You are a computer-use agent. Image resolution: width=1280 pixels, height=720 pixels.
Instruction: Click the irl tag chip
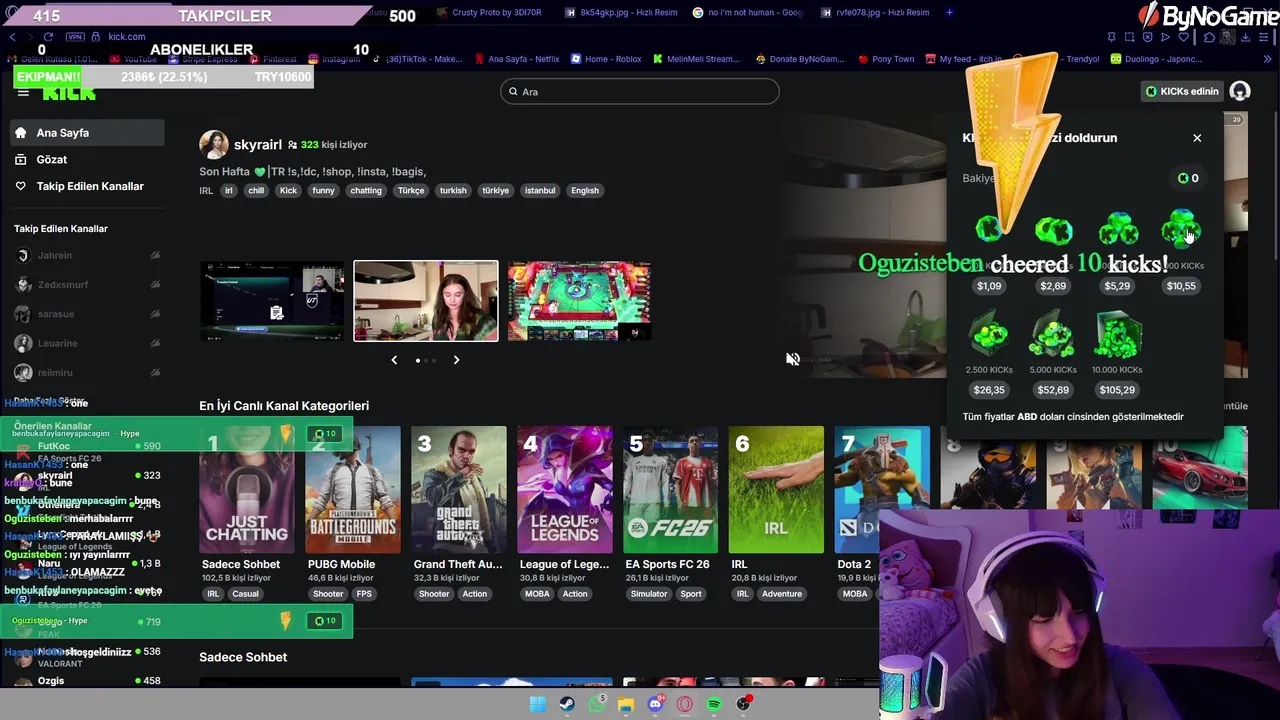[x=228, y=190]
